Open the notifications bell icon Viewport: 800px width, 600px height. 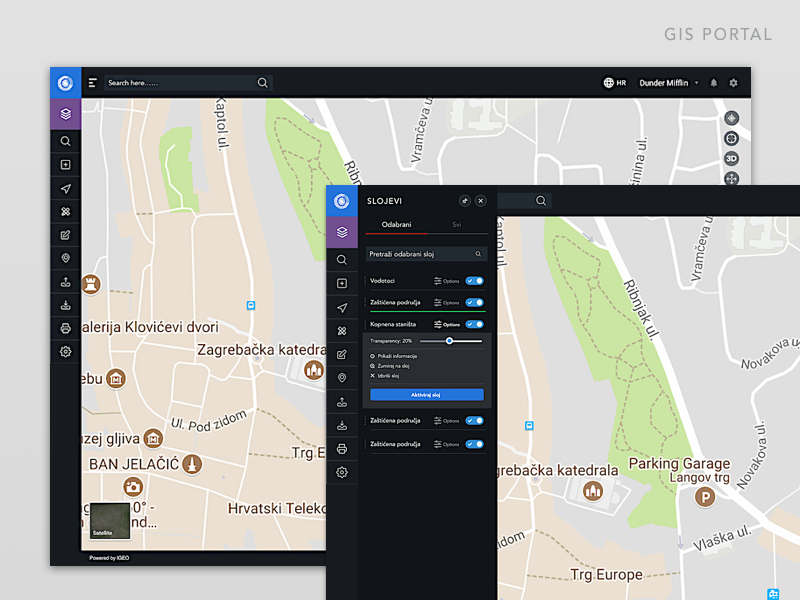click(x=713, y=83)
